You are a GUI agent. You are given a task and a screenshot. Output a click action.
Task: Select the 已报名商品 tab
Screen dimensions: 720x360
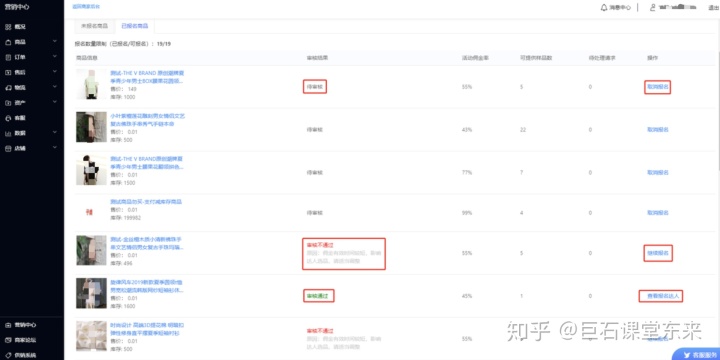[x=135, y=26]
